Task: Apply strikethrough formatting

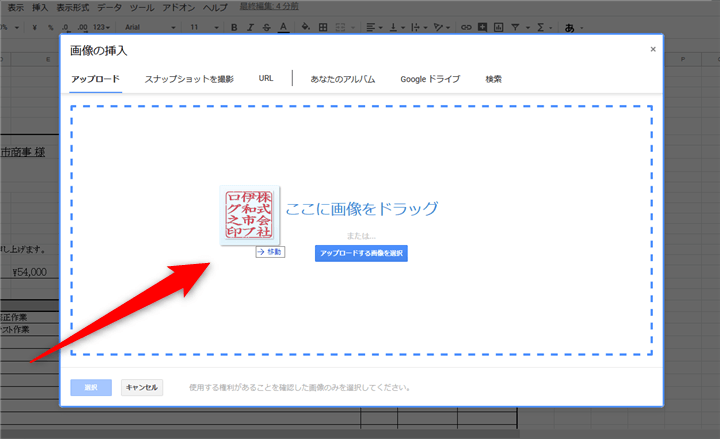Action: 267,28
